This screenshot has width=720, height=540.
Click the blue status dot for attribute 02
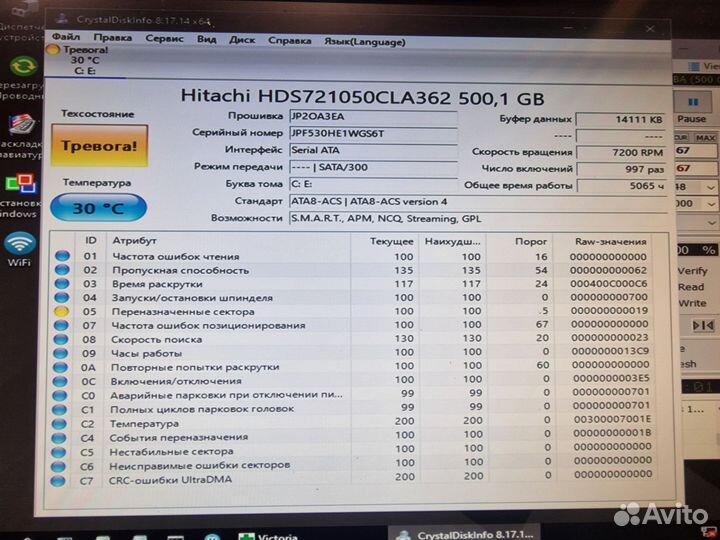[x=62, y=270]
